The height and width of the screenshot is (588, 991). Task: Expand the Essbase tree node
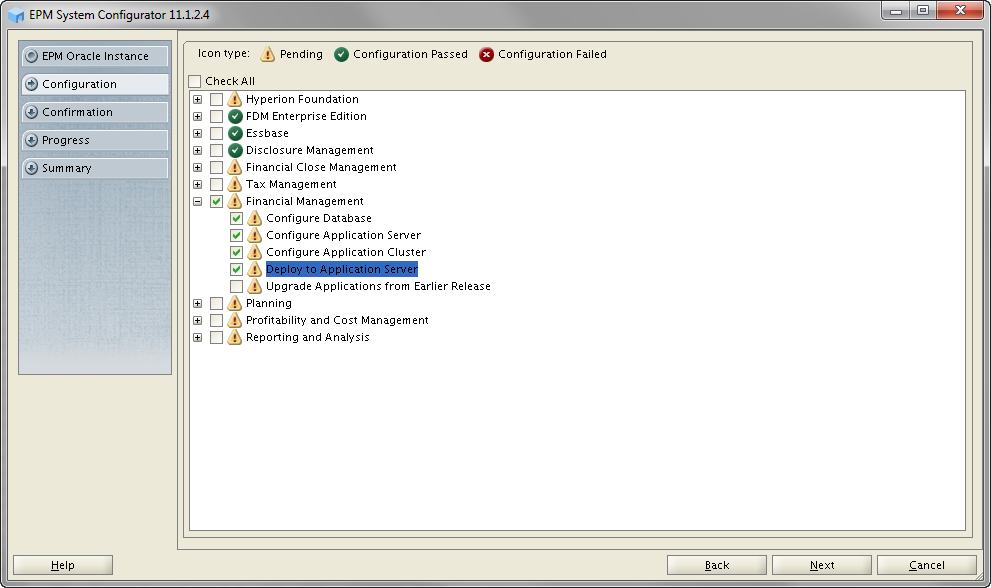pyautogui.click(x=197, y=133)
